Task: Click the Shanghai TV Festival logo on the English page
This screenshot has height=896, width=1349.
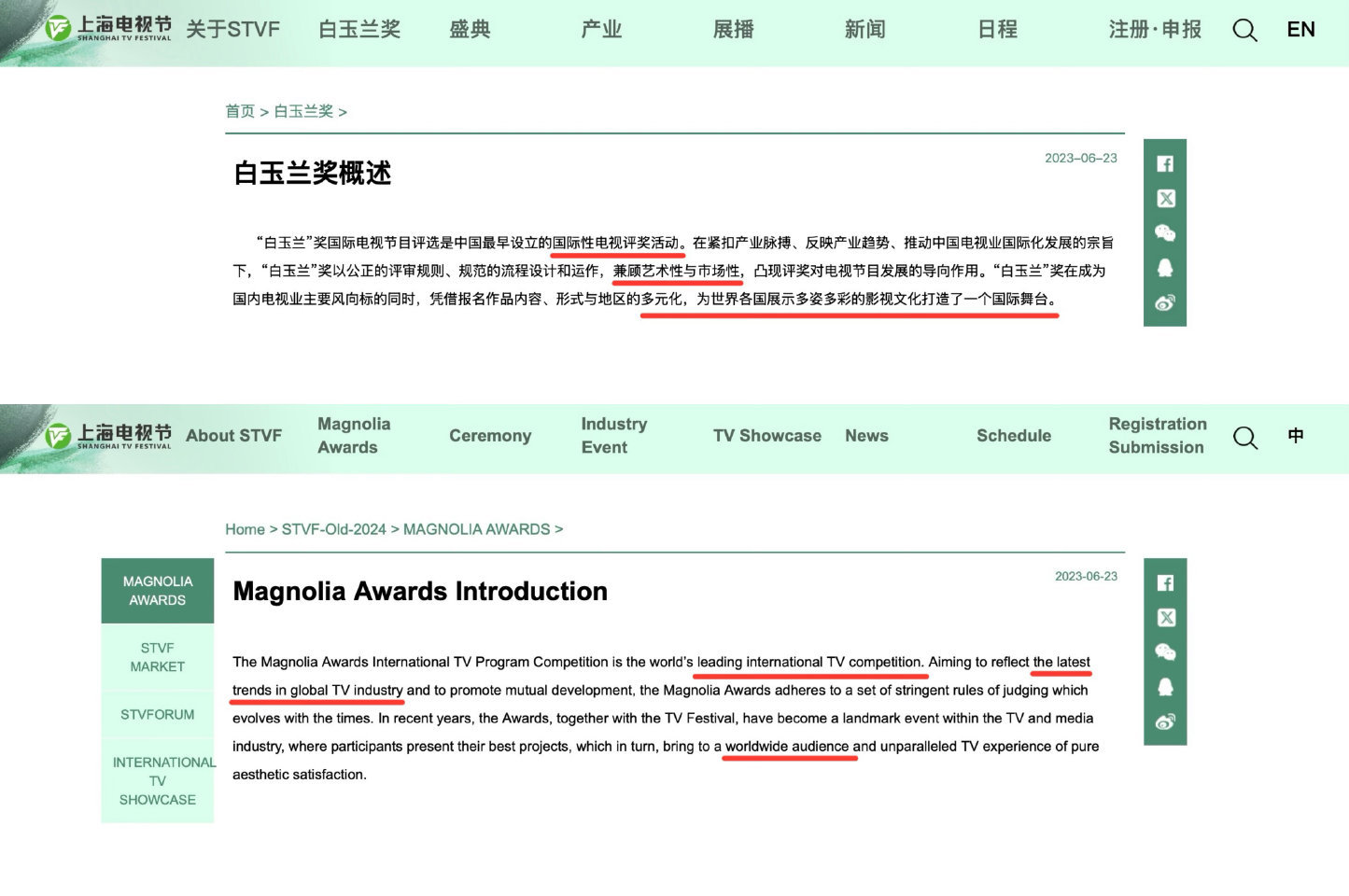Action: pos(108,436)
